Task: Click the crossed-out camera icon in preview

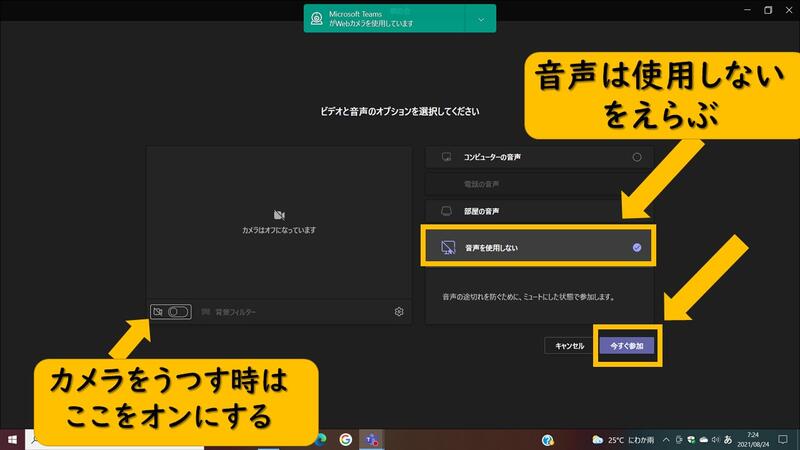Action: point(279,215)
